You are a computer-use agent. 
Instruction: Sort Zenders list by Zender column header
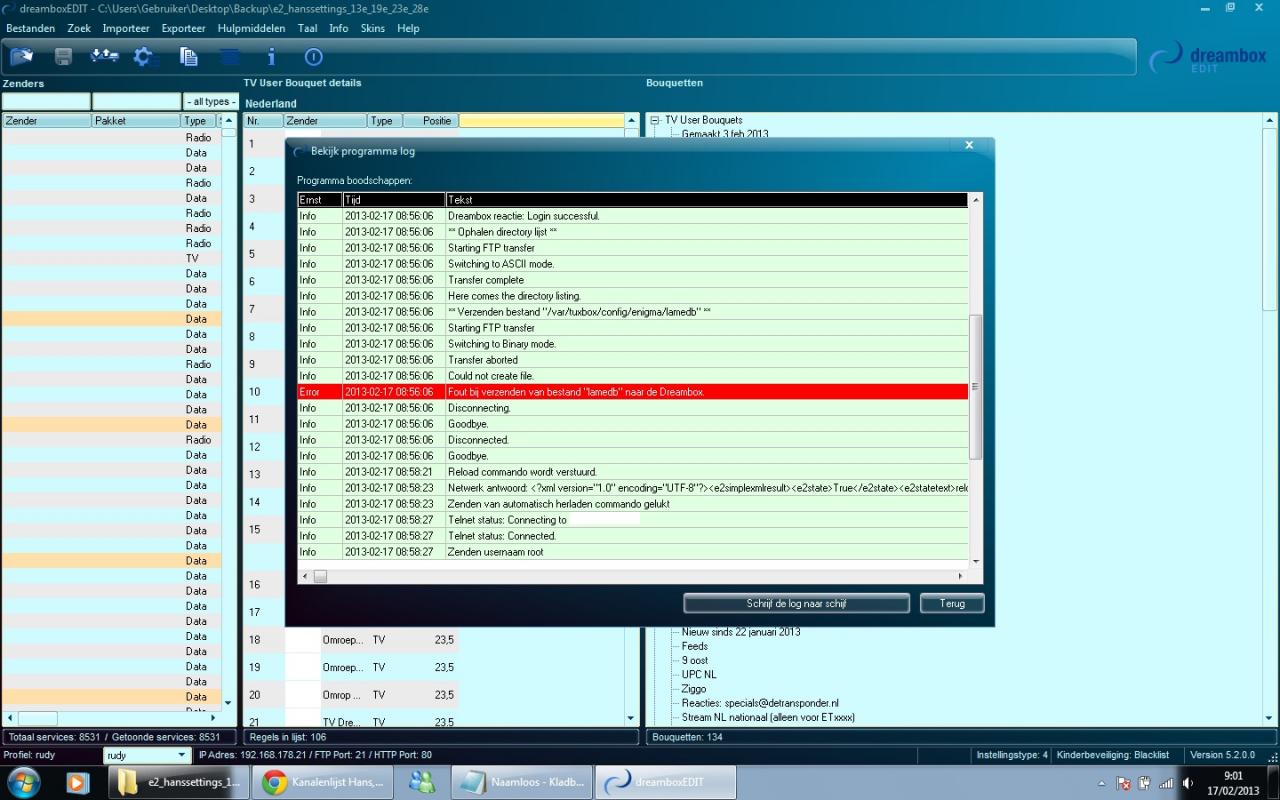pos(46,120)
